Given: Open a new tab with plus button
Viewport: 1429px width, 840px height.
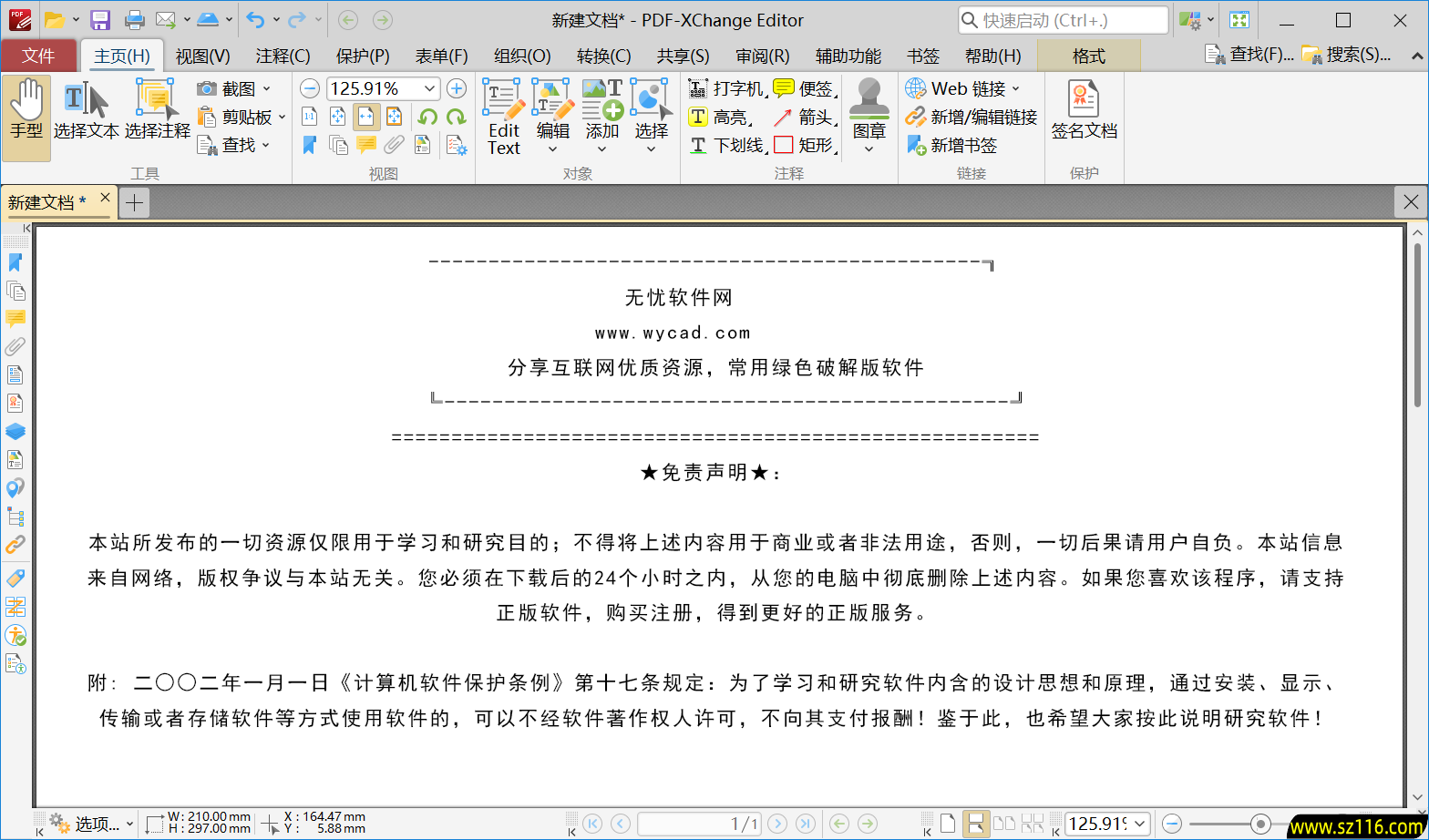Looking at the screenshot, I should 134,202.
